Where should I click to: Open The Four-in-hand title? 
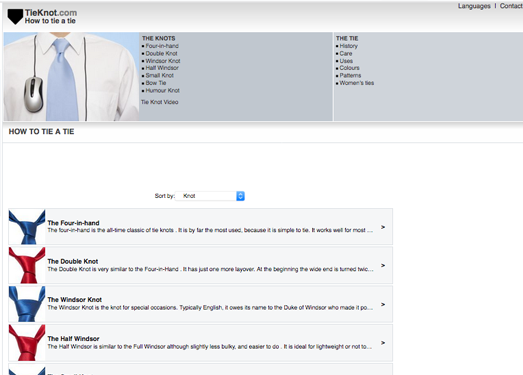click(x=73, y=223)
